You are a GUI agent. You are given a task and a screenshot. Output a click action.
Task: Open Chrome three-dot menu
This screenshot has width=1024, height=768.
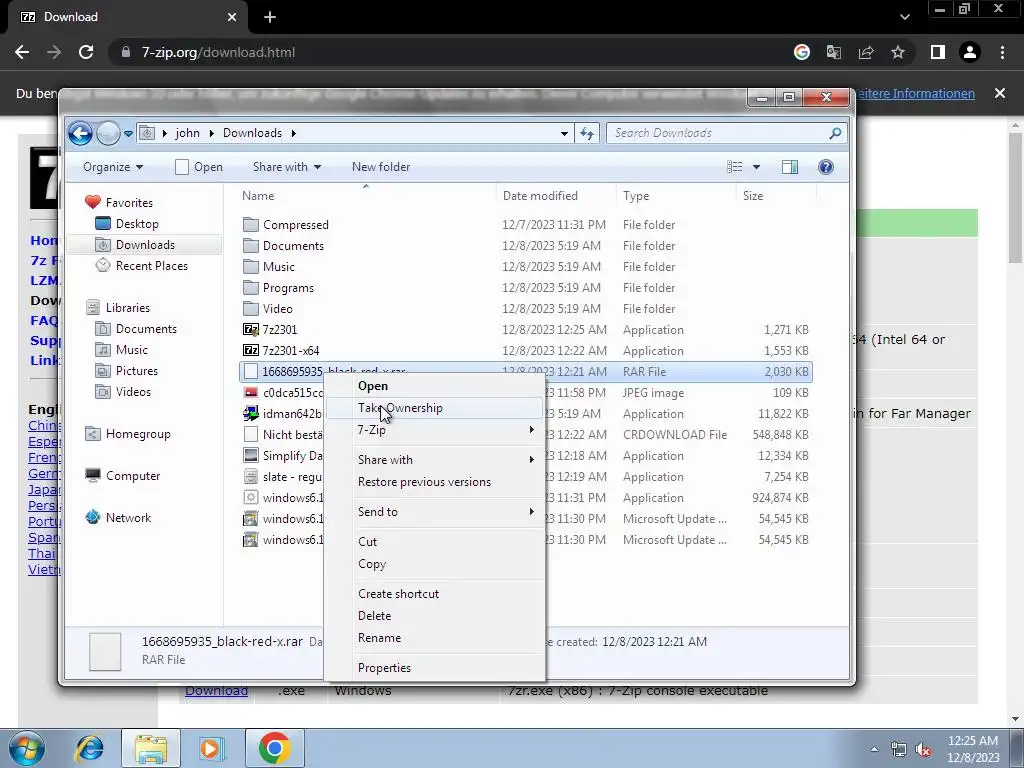coord(1002,52)
